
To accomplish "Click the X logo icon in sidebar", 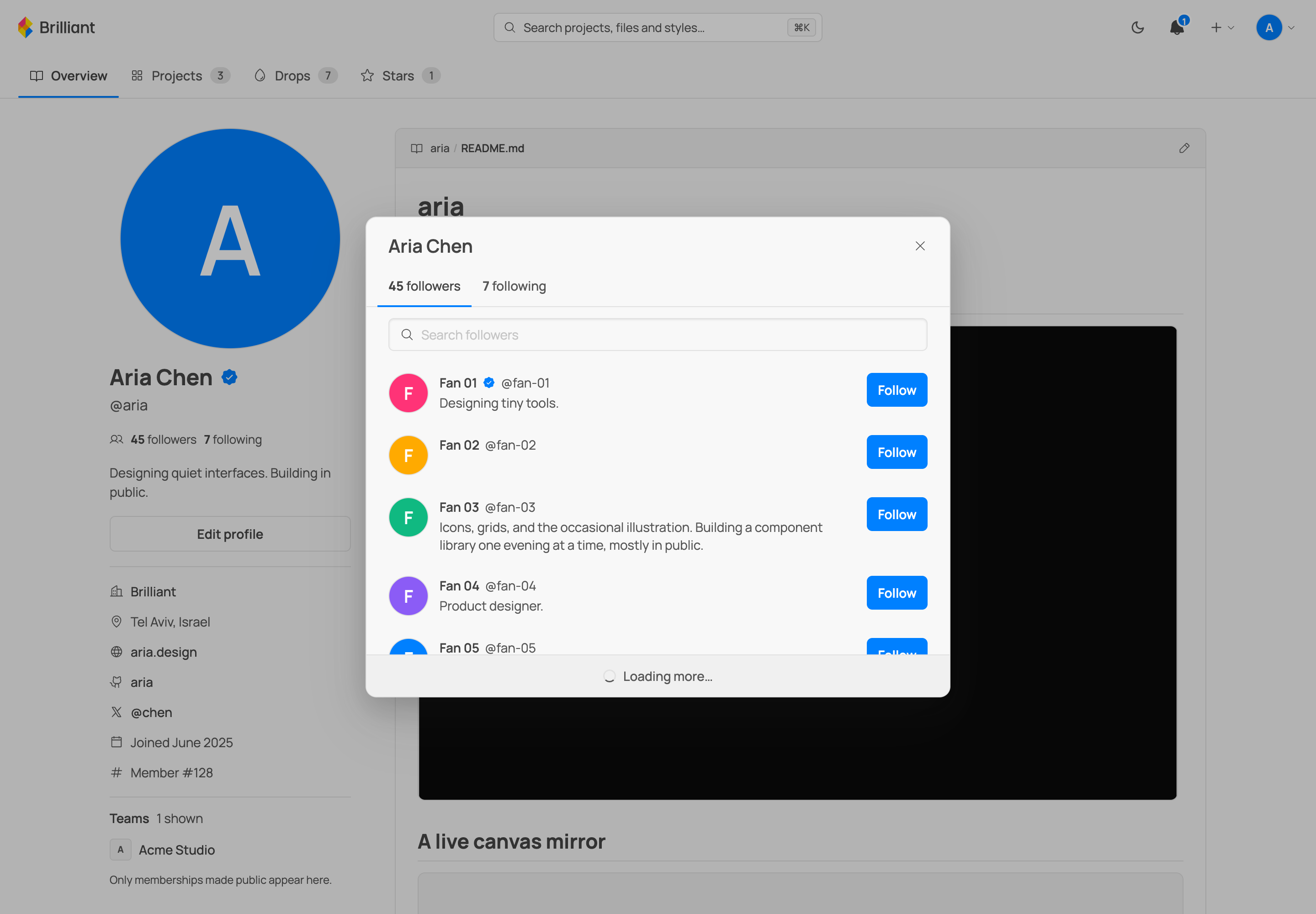I will point(116,712).
